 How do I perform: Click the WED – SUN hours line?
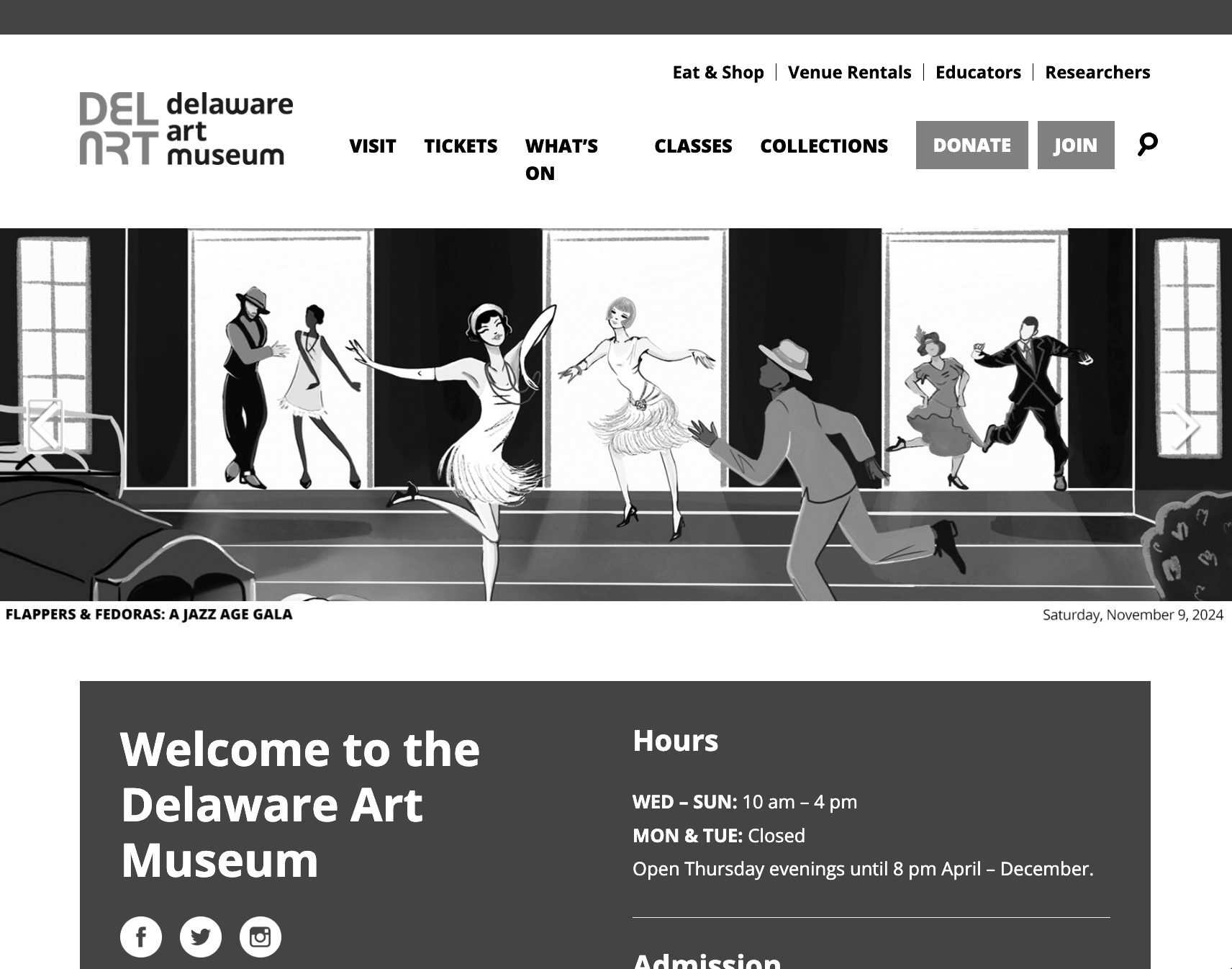[745, 802]
